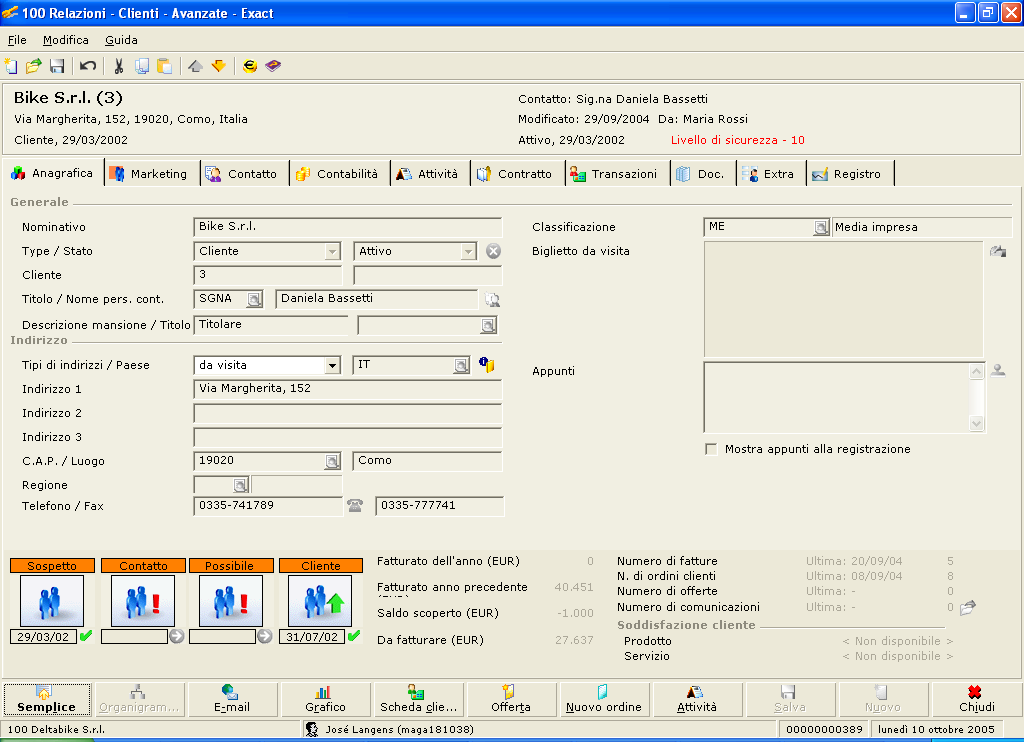Click the Luogo field containing Como

pos(427,461)
